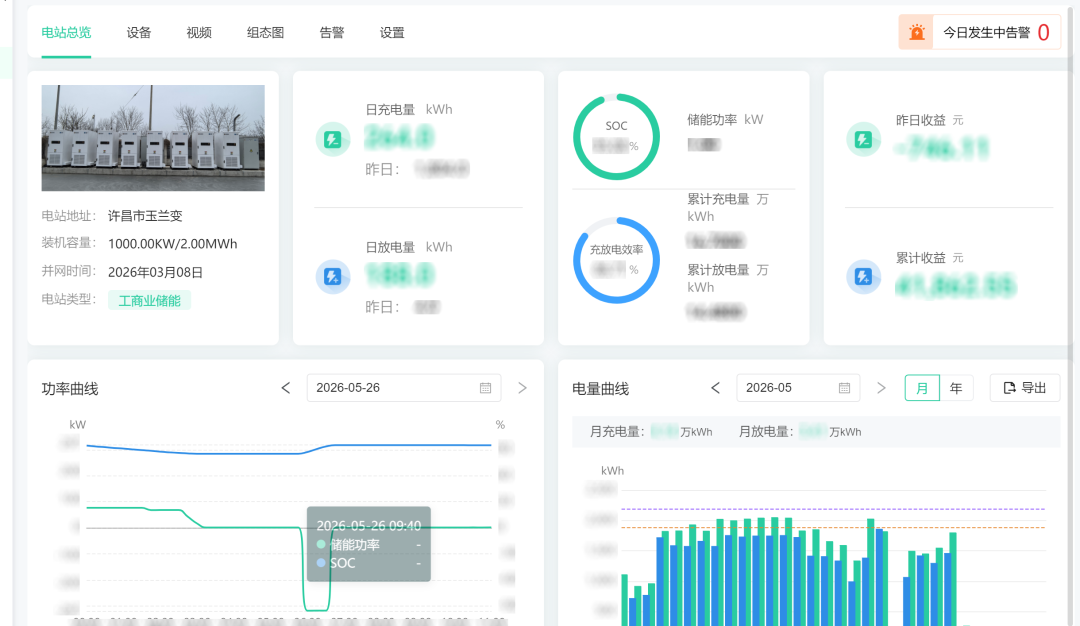Click the 工商业储能 station type tag
The height and width of the screenshot is (626, 1080).
tap(149, 300)
